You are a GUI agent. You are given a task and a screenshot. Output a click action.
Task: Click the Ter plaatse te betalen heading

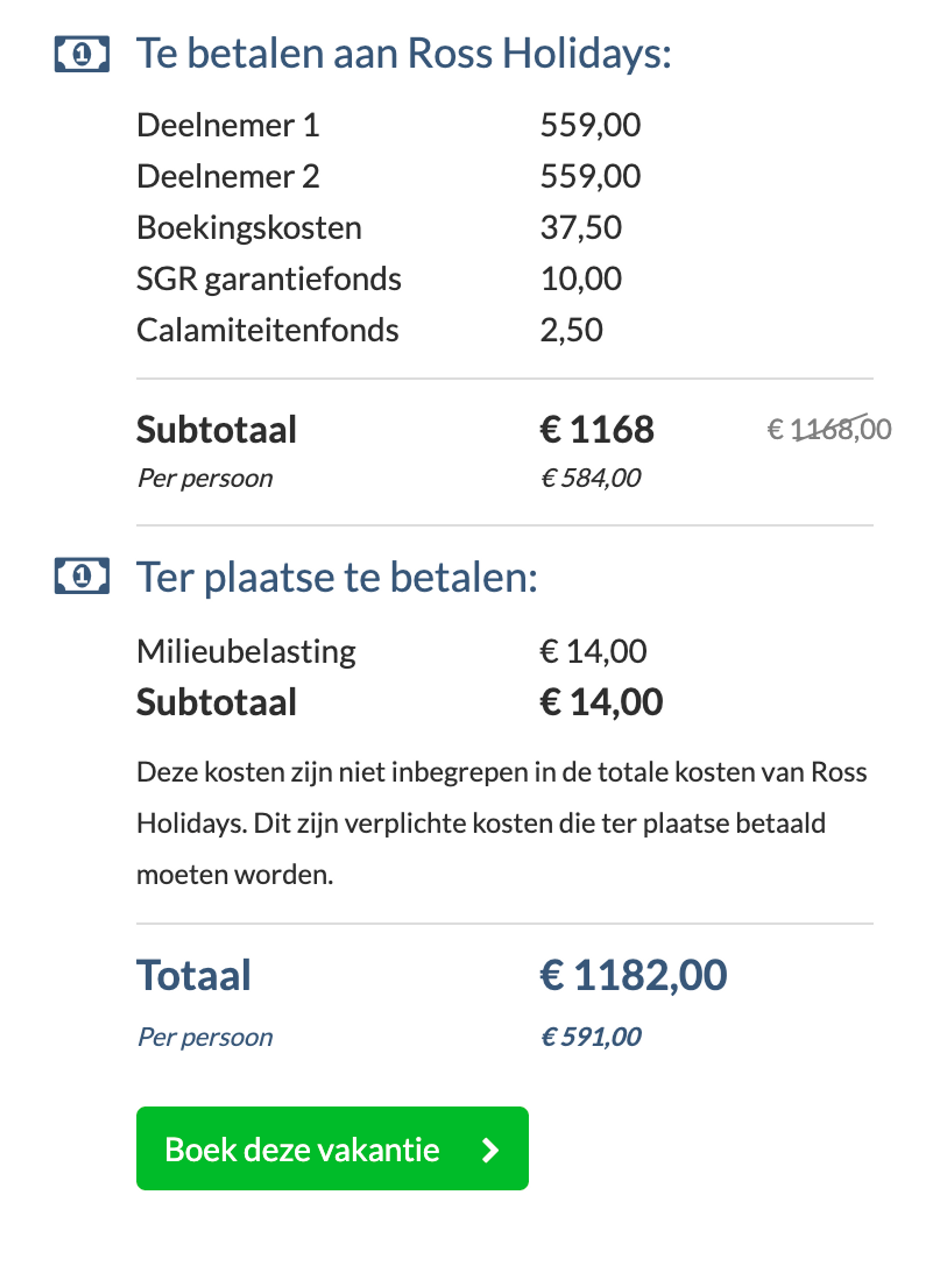tap(336, 577)
